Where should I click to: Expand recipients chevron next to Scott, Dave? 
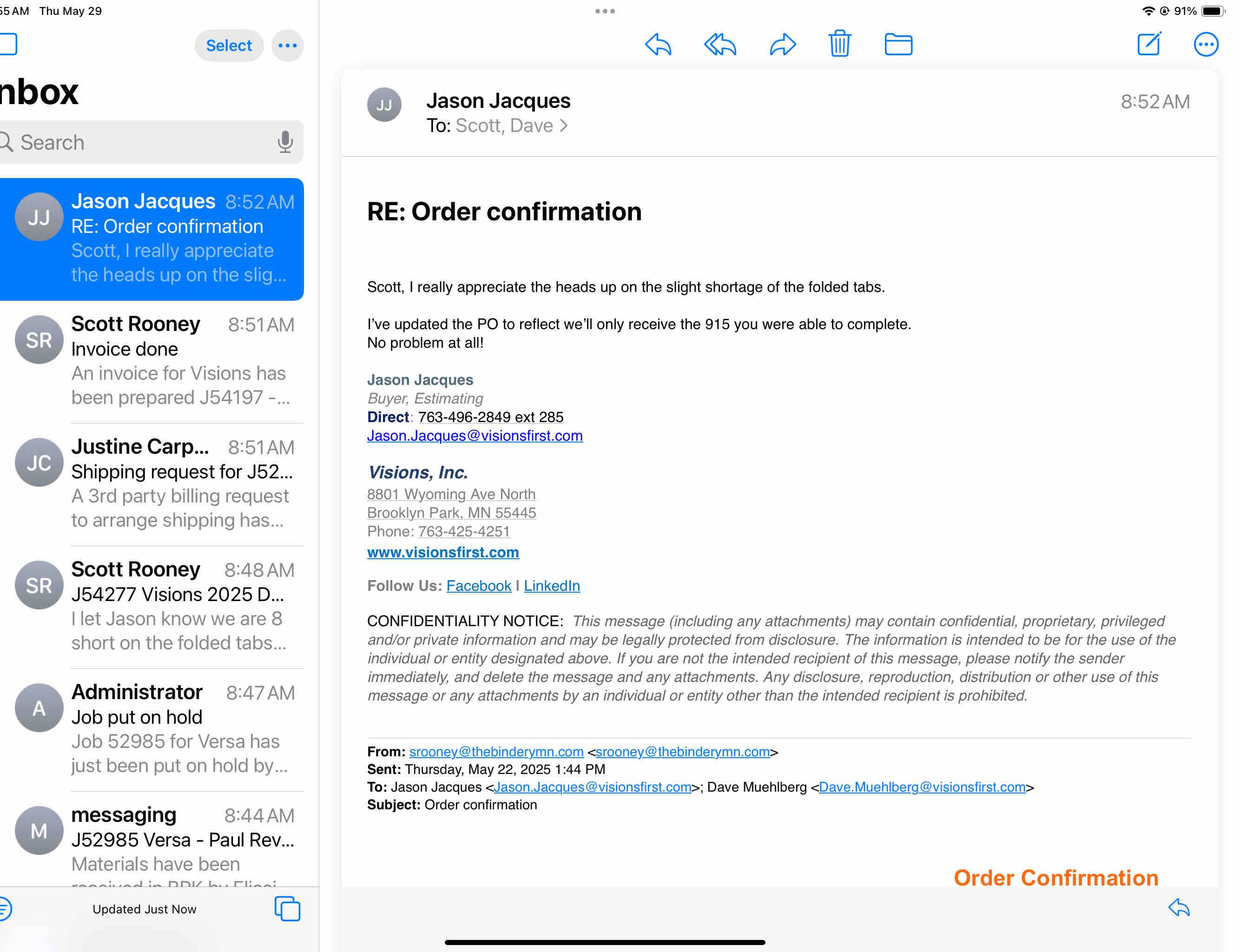pyautogui.click(x=563, y=125)
